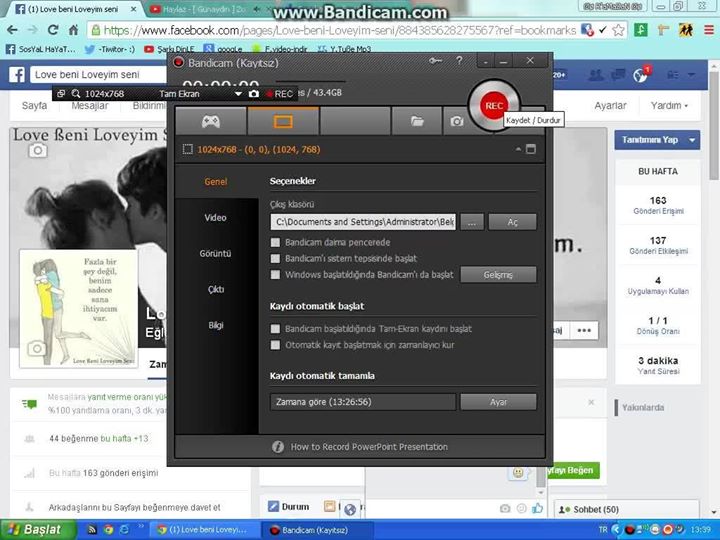Select Çıktı tab in Bandicam sidebar
720x540 pixels.
(x=216, y=289)
